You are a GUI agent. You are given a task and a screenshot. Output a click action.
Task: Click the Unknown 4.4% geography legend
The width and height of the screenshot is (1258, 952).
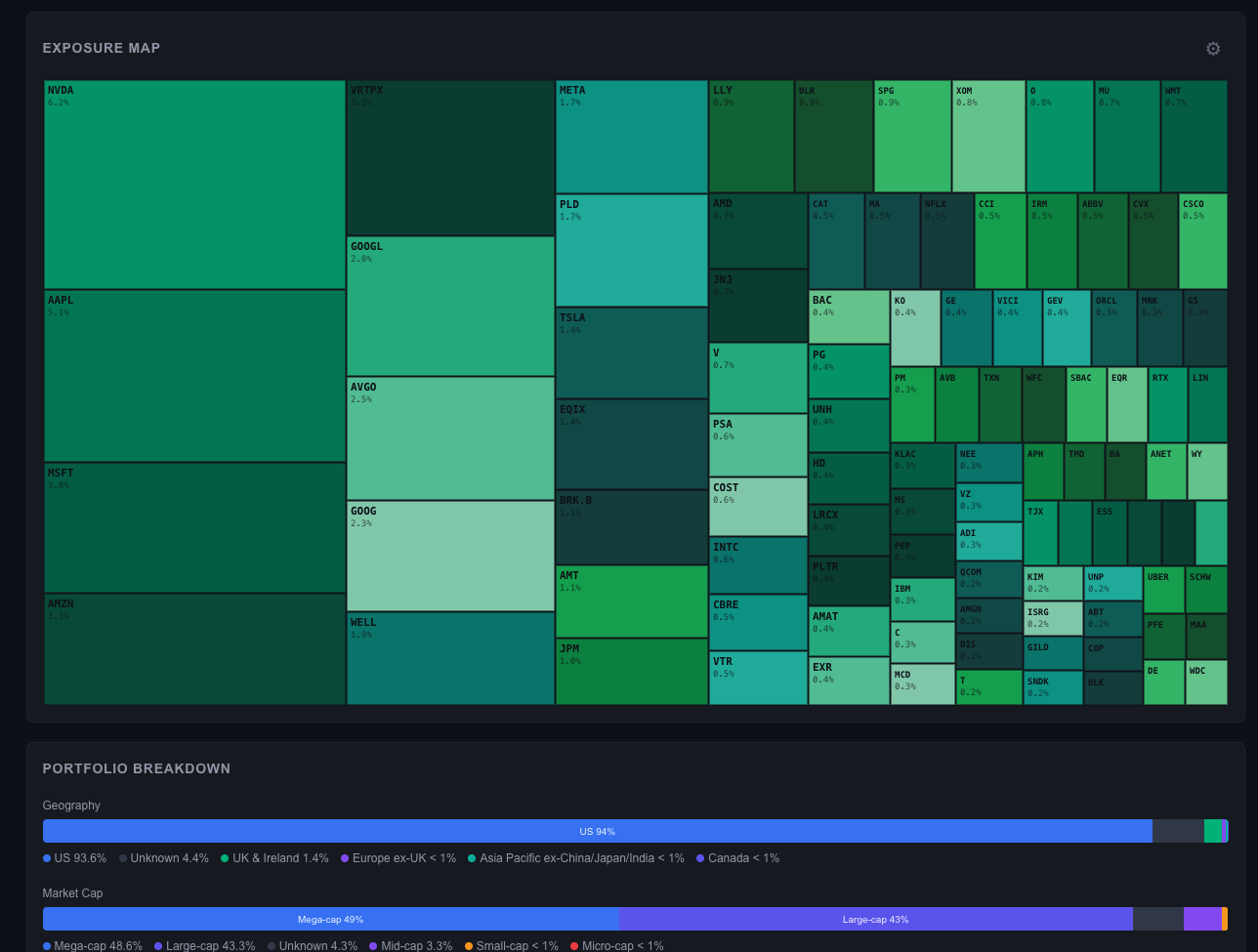tap(164, 858)
